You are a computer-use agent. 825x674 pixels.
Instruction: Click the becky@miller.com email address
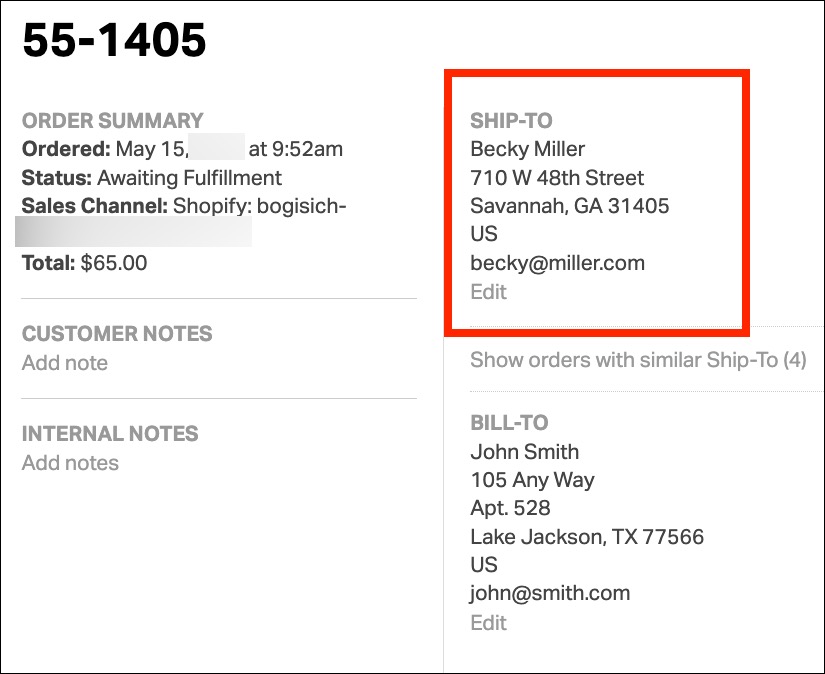tap(557, 264)
